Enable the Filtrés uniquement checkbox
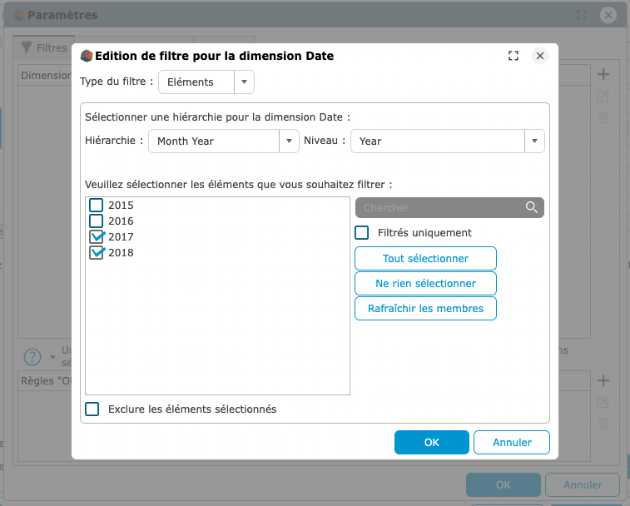 pos(362,233)
